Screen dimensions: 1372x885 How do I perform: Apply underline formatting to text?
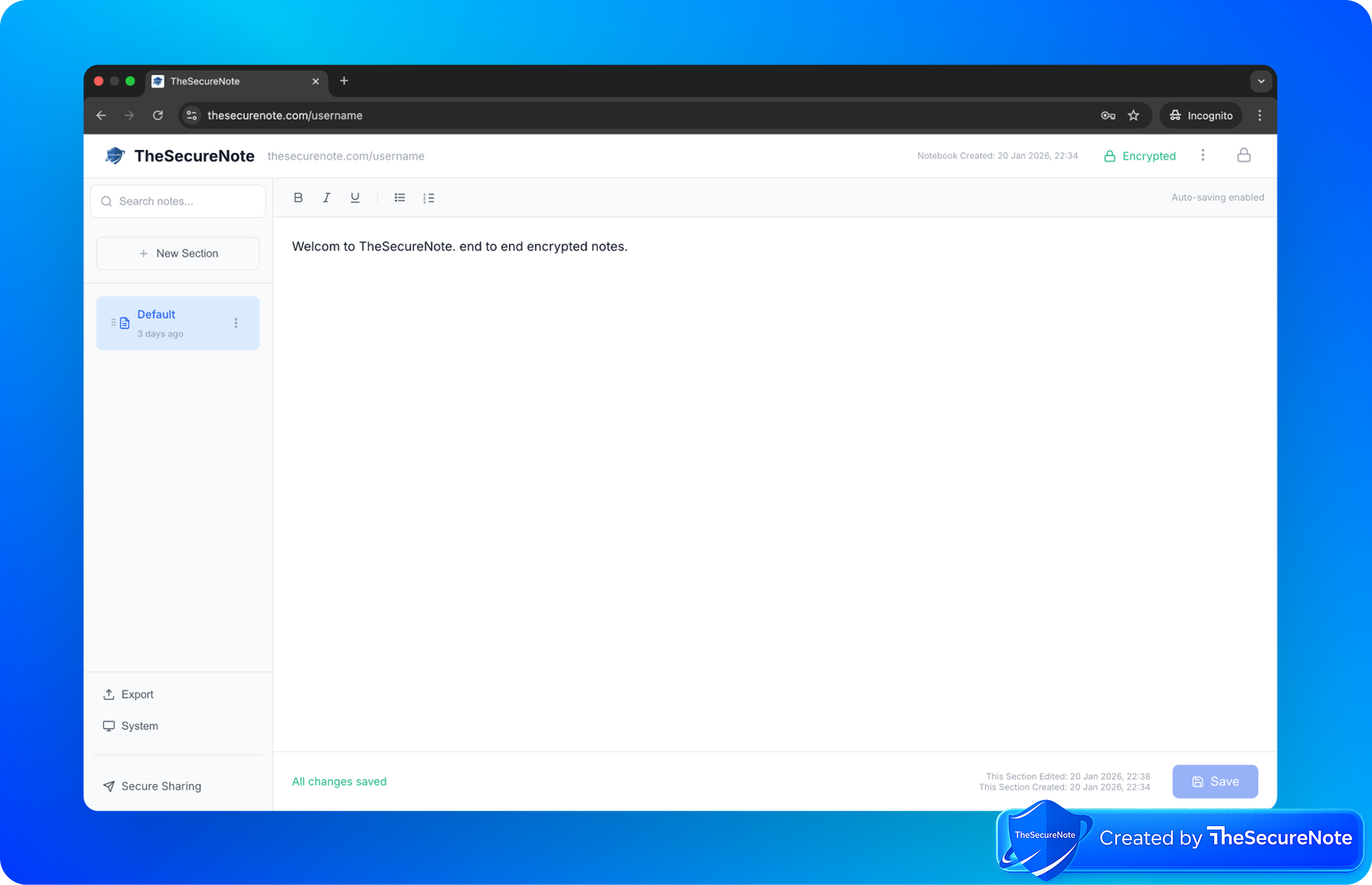pos(355,198)
